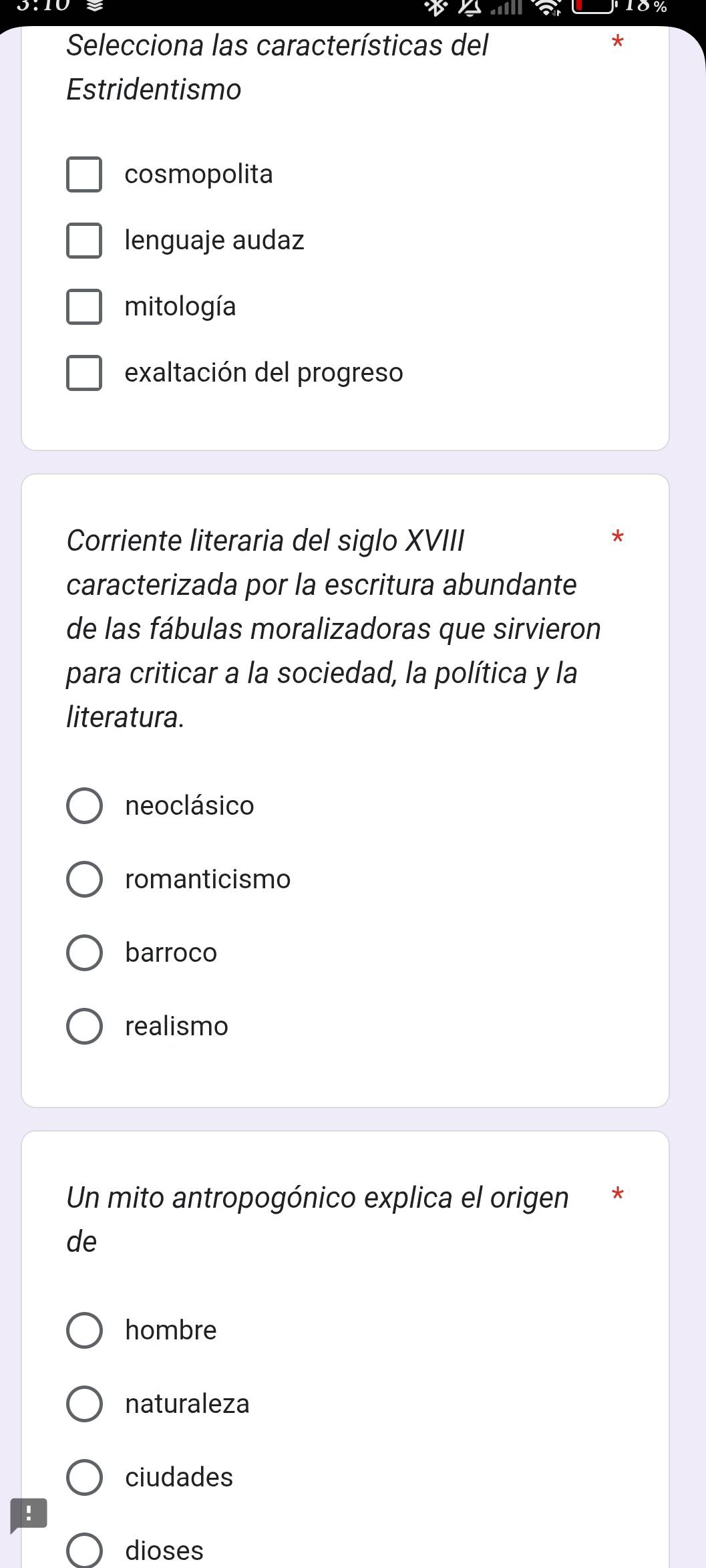Pick the barroco radio button
This screenshot has width=706, height=1568.
[85, 953]
